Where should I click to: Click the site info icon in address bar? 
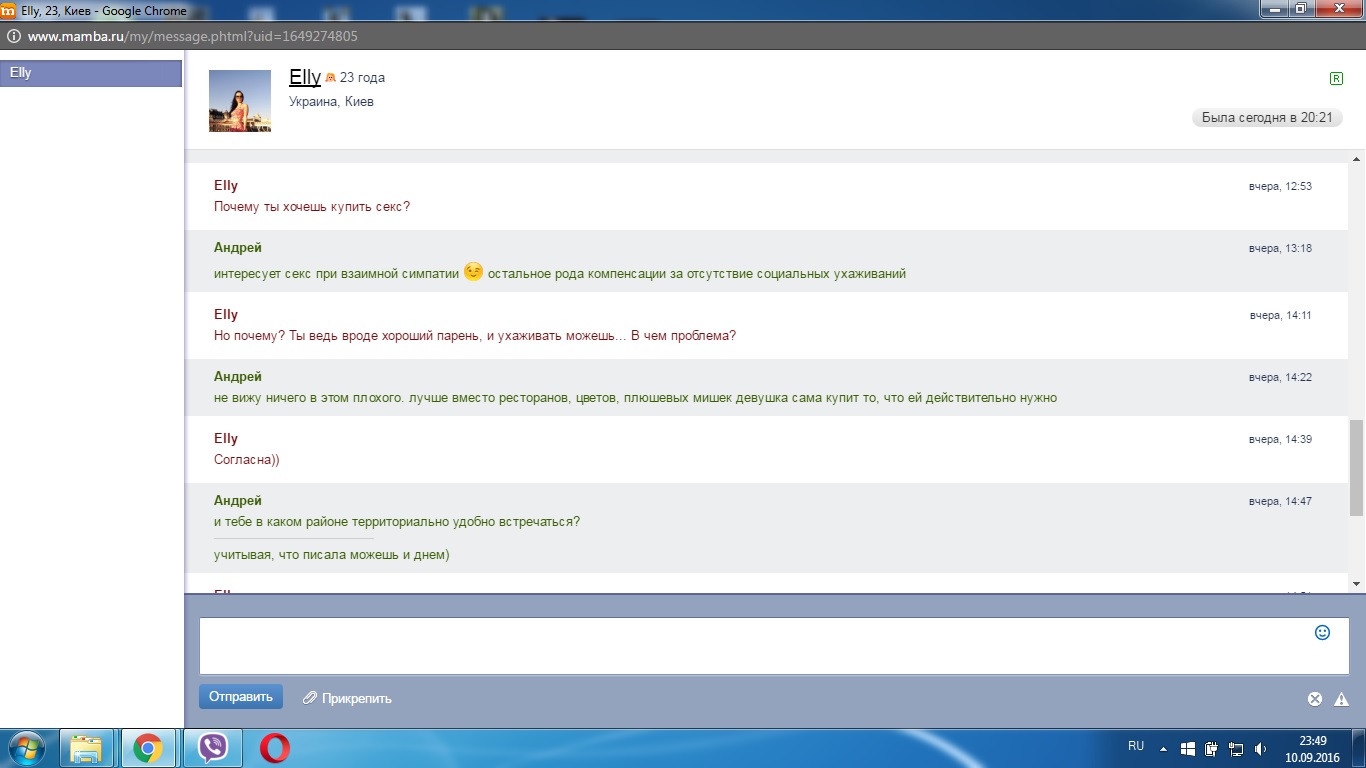pos(14,36)
